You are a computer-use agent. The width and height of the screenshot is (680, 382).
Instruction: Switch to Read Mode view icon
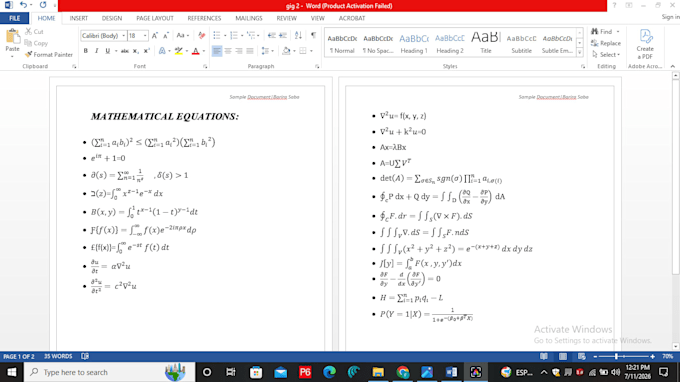pos(544,356)
